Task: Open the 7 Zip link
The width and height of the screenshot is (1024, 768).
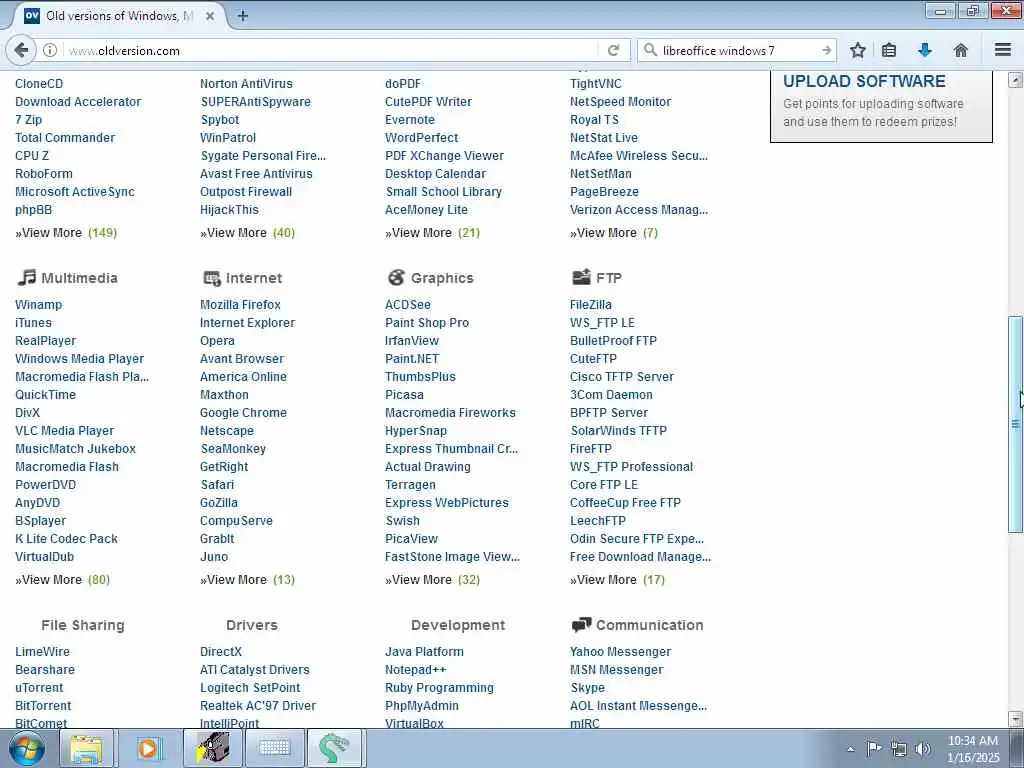Action: point(29,120)
